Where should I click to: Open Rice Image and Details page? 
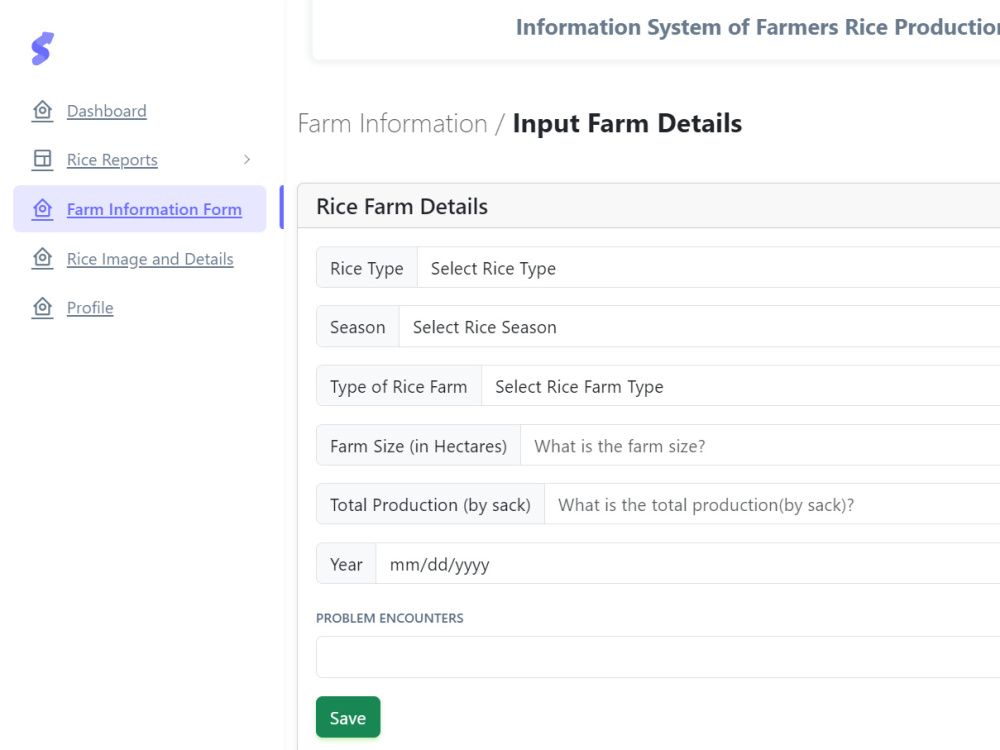coord(150,259)
